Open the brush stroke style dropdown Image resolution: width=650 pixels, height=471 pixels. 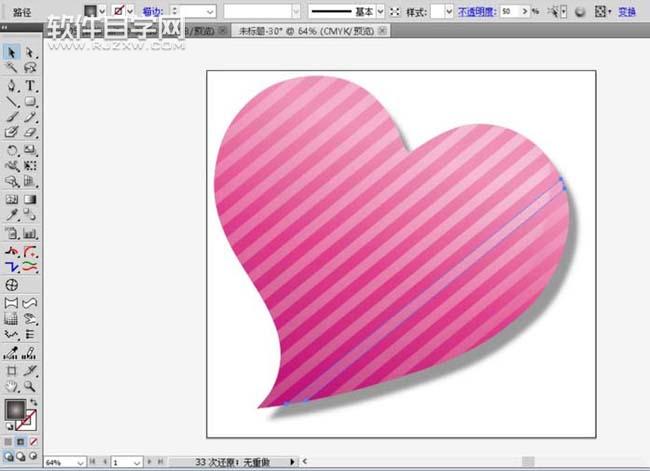coord(380,12)
